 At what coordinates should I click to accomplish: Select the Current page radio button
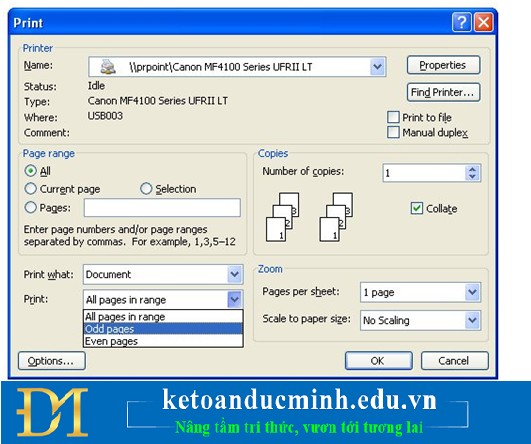point(30,189)
